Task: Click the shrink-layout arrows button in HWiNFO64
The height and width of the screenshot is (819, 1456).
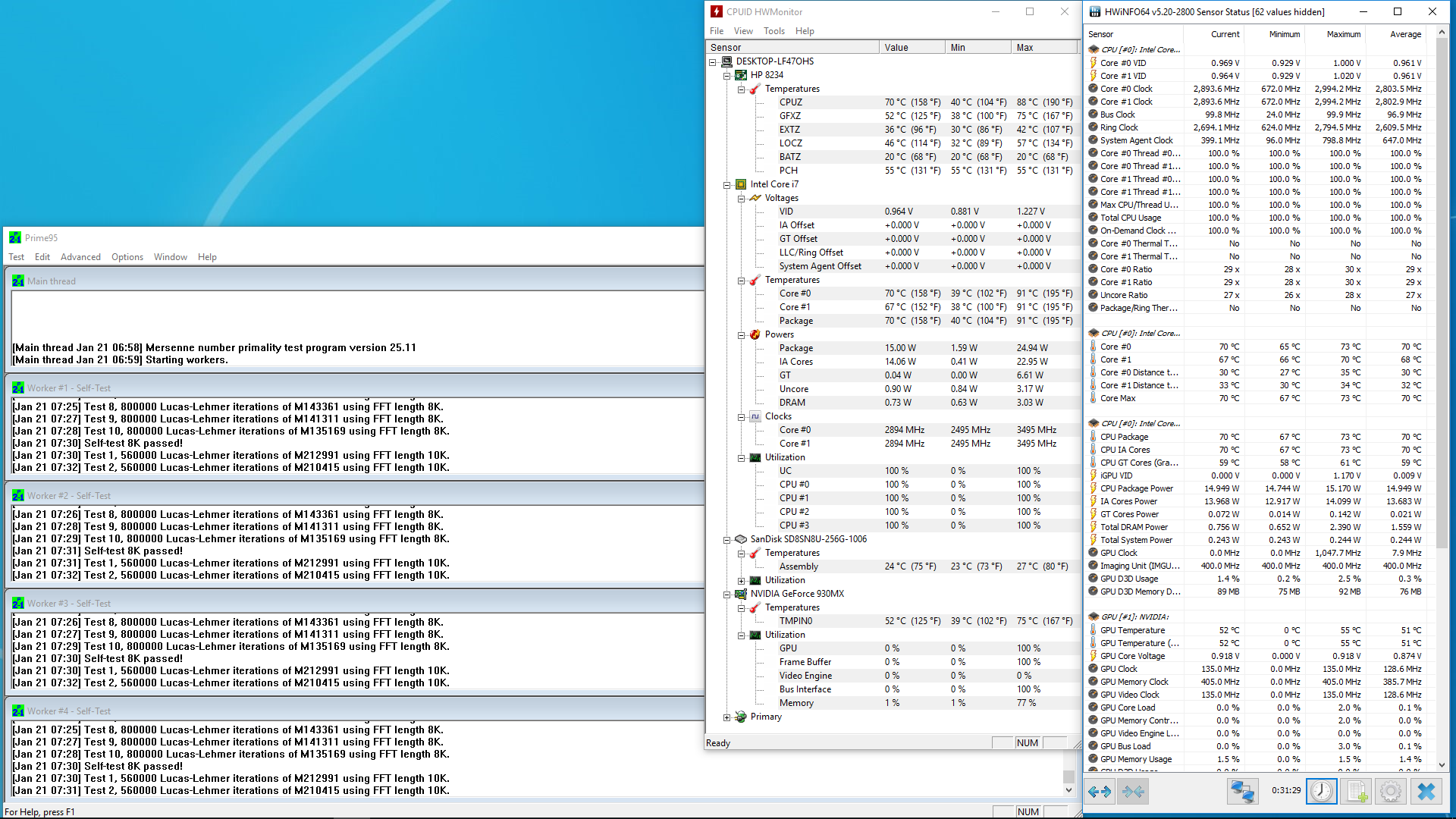Action: click(x=1134, y=792)
